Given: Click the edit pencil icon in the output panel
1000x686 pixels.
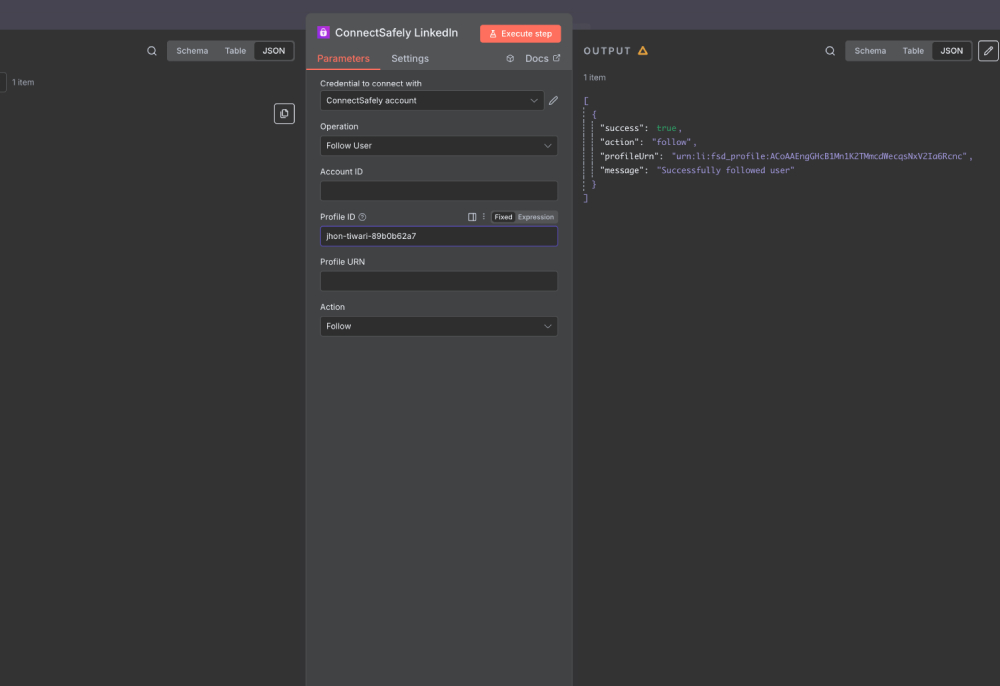Looking at the screenshot, I should point(988,49).
